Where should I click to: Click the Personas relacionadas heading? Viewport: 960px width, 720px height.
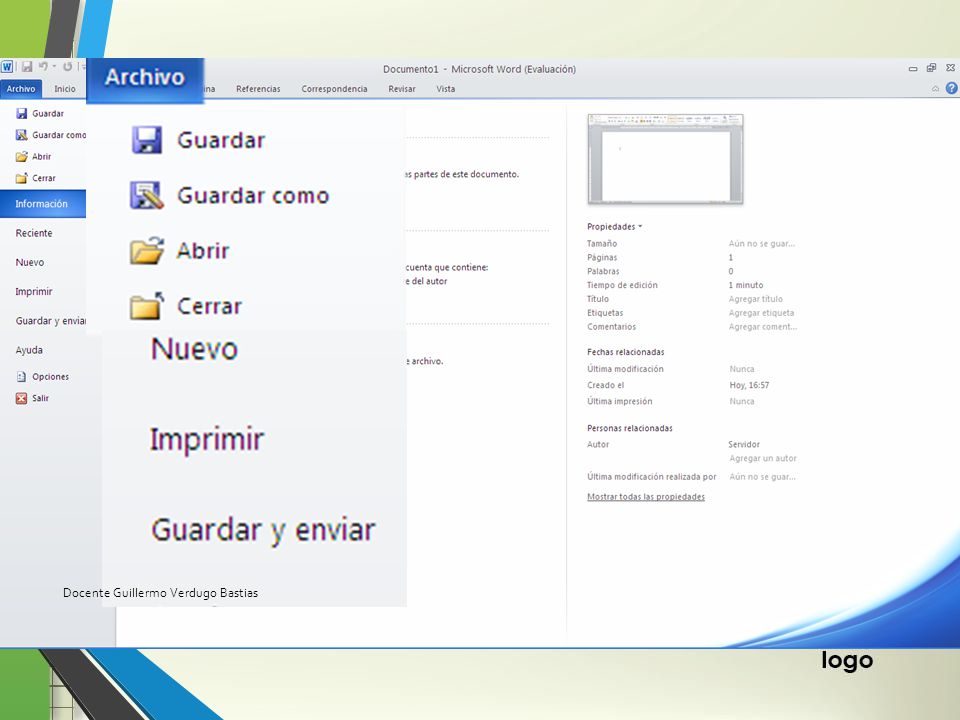pyautogui.click(x=629, y=429)
